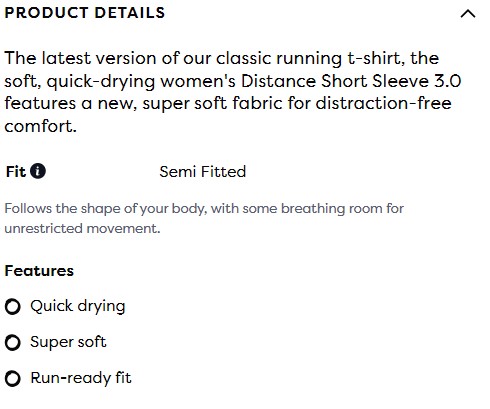Image resolution: width=490 pixels, height=409 pixels.
Task: Open the Fit info icon
Action: click(x=38, y=171)
